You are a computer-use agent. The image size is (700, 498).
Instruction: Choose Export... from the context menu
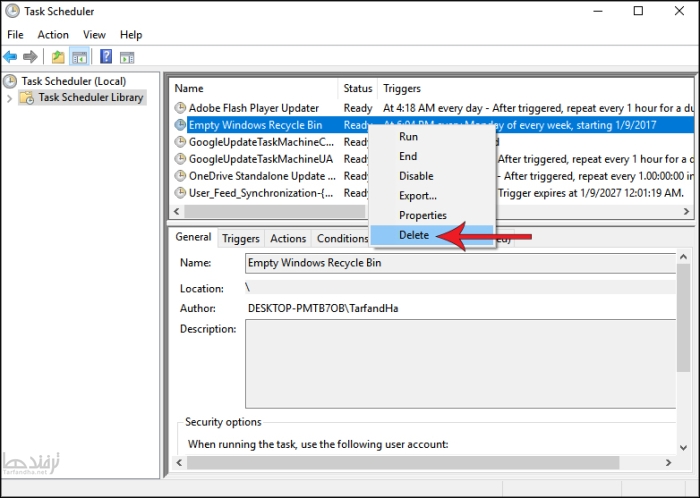click(x=432, y=195)
